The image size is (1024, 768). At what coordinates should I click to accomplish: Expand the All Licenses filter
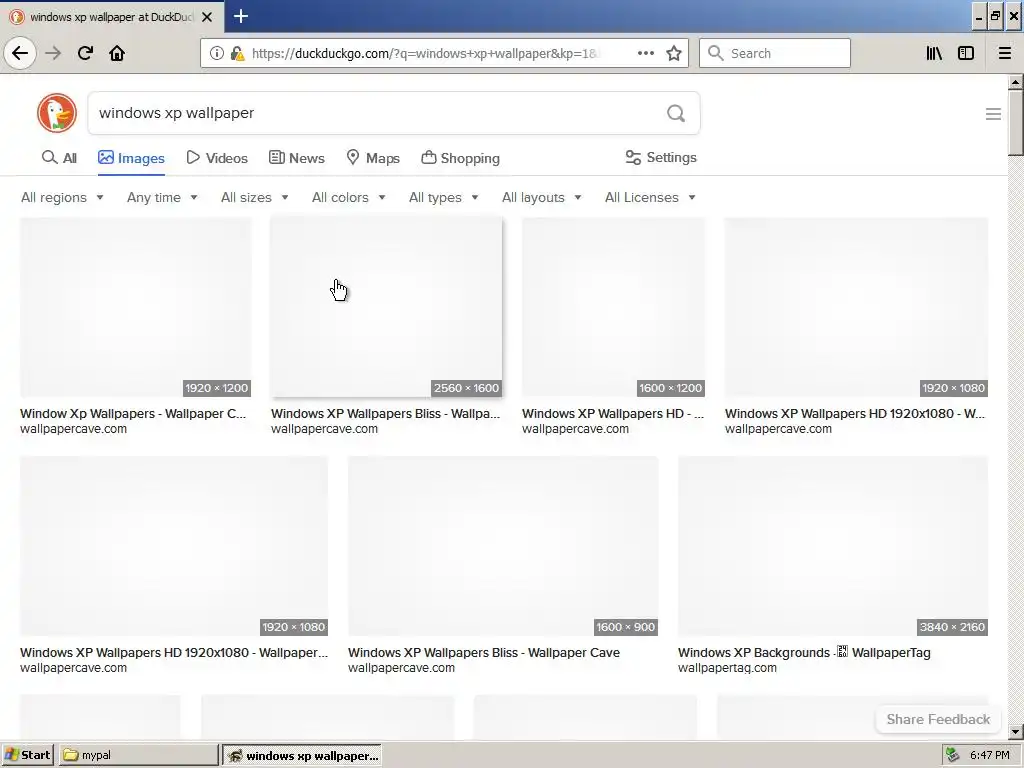pos(650,197)
